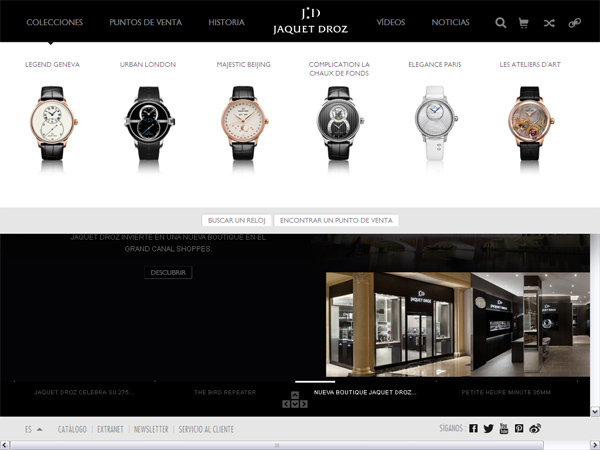Click the vertical scrollbar down arrow
The image size is (600, 450).
[595, 412]
